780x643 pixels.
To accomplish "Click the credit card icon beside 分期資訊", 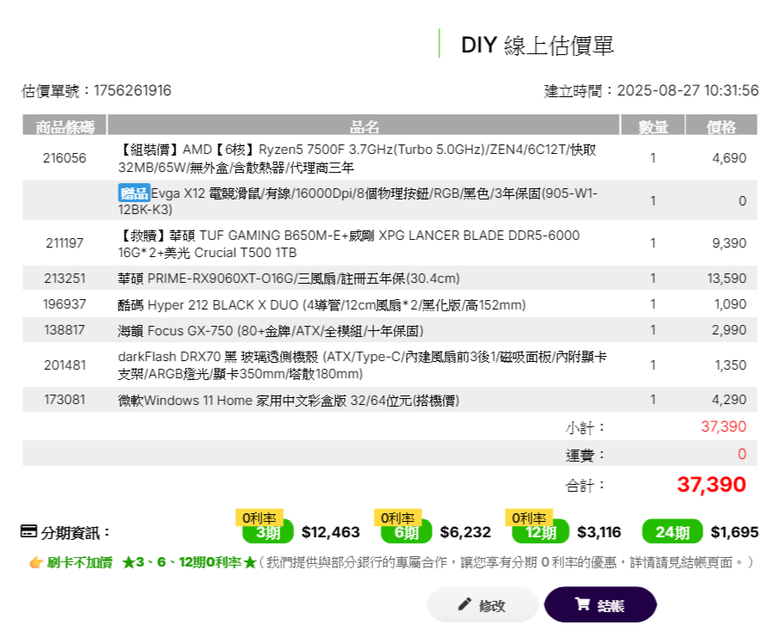I will [x=28, y=531].
